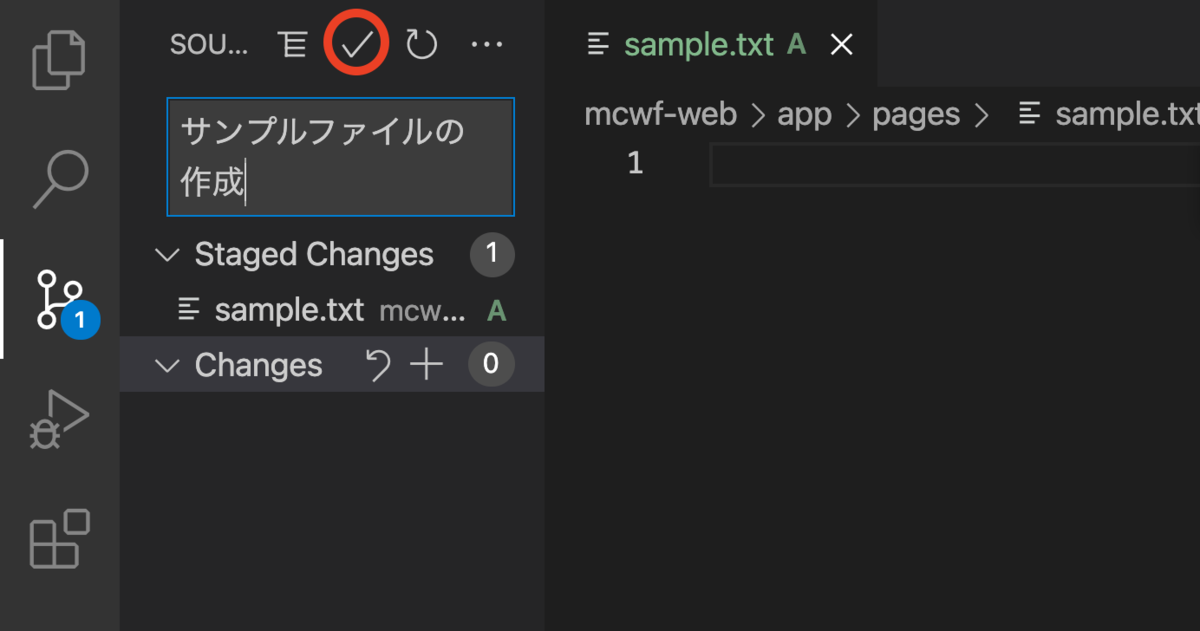Click mcwf-web in the breadcrumb
Image resolution: width=1200 pixels, height=631 pixels.
pos(660,115)
